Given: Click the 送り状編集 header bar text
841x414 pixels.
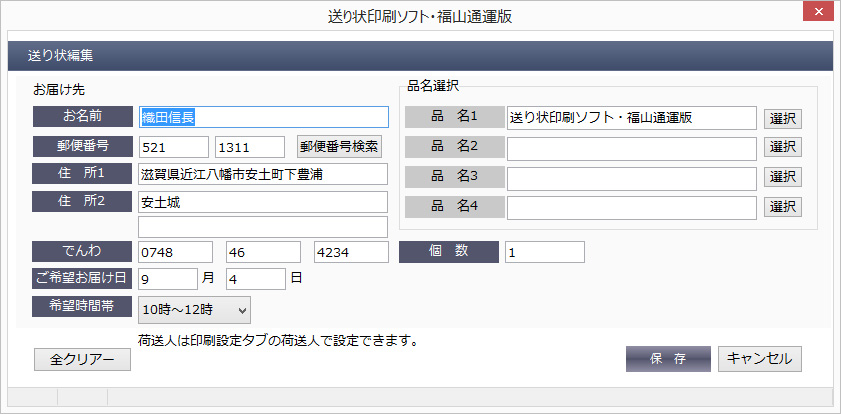Looking at the screenshot, I should coord(61,56).
